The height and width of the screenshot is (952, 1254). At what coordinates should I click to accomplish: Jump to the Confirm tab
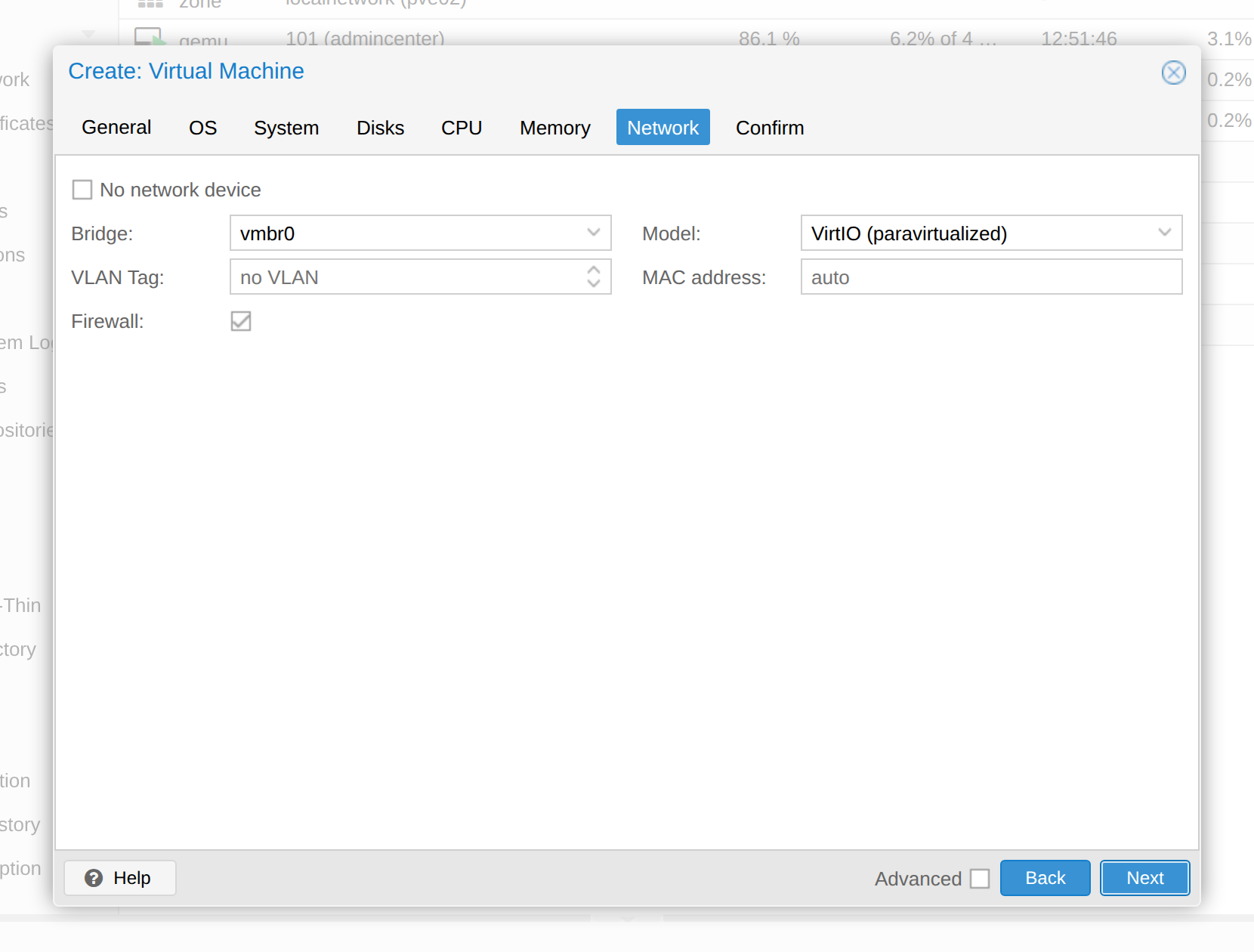[x=770, y=127]
